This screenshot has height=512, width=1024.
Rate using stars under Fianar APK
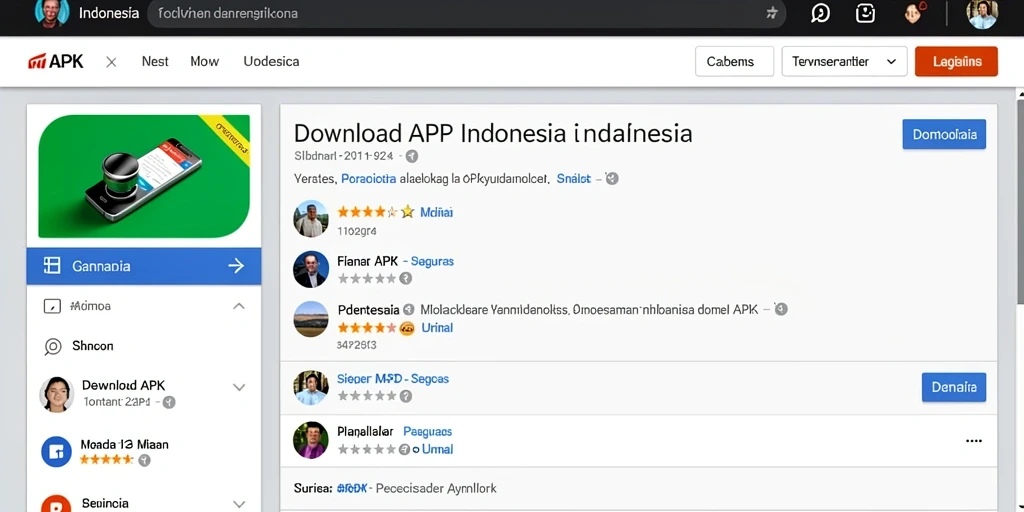tap(366, 279)
